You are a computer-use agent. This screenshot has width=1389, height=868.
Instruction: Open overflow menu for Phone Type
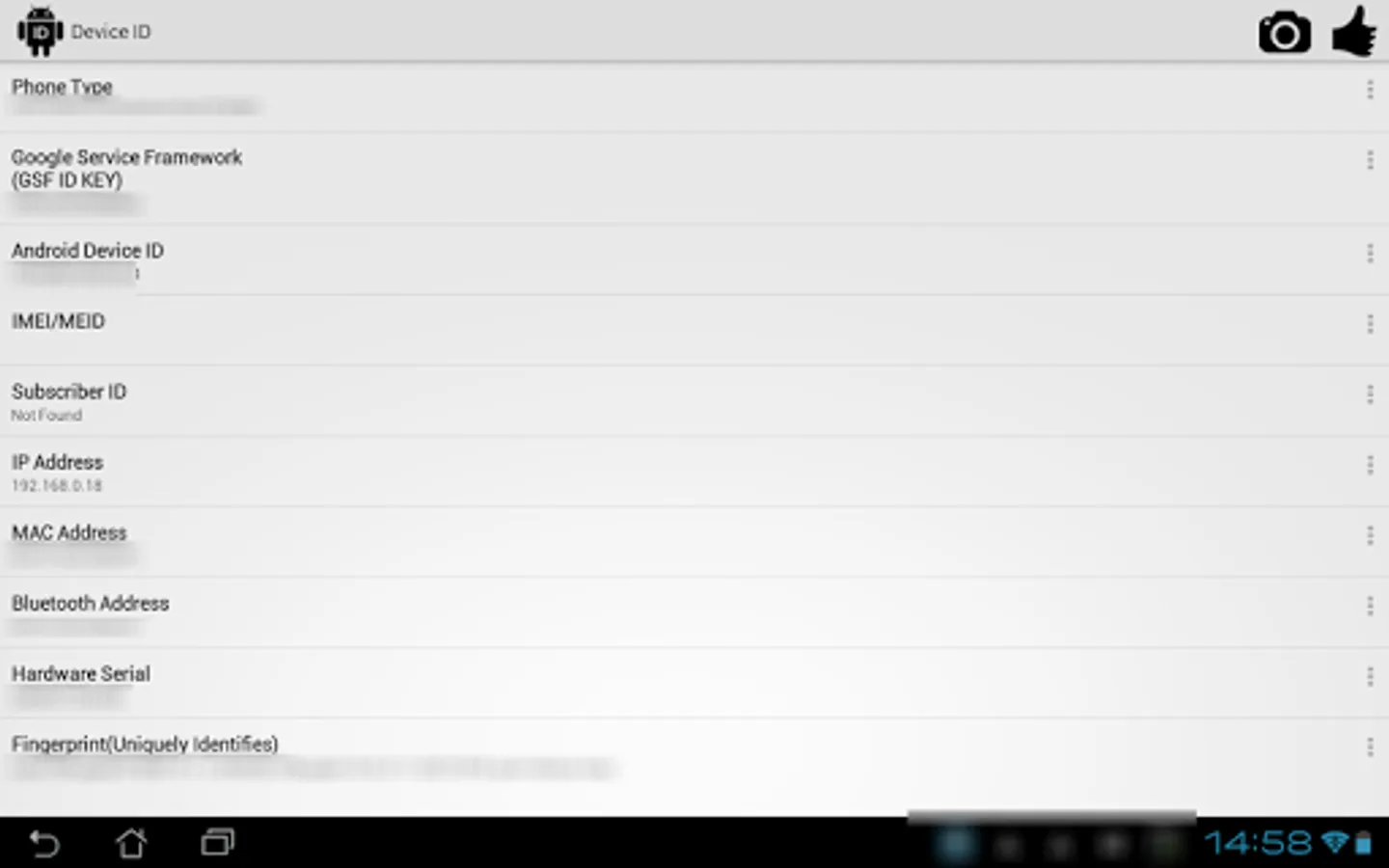tap(1370, 90)
